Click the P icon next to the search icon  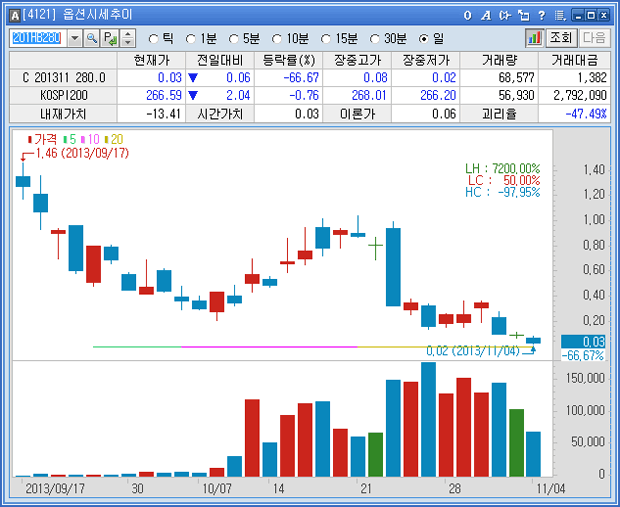coord(109,37)
